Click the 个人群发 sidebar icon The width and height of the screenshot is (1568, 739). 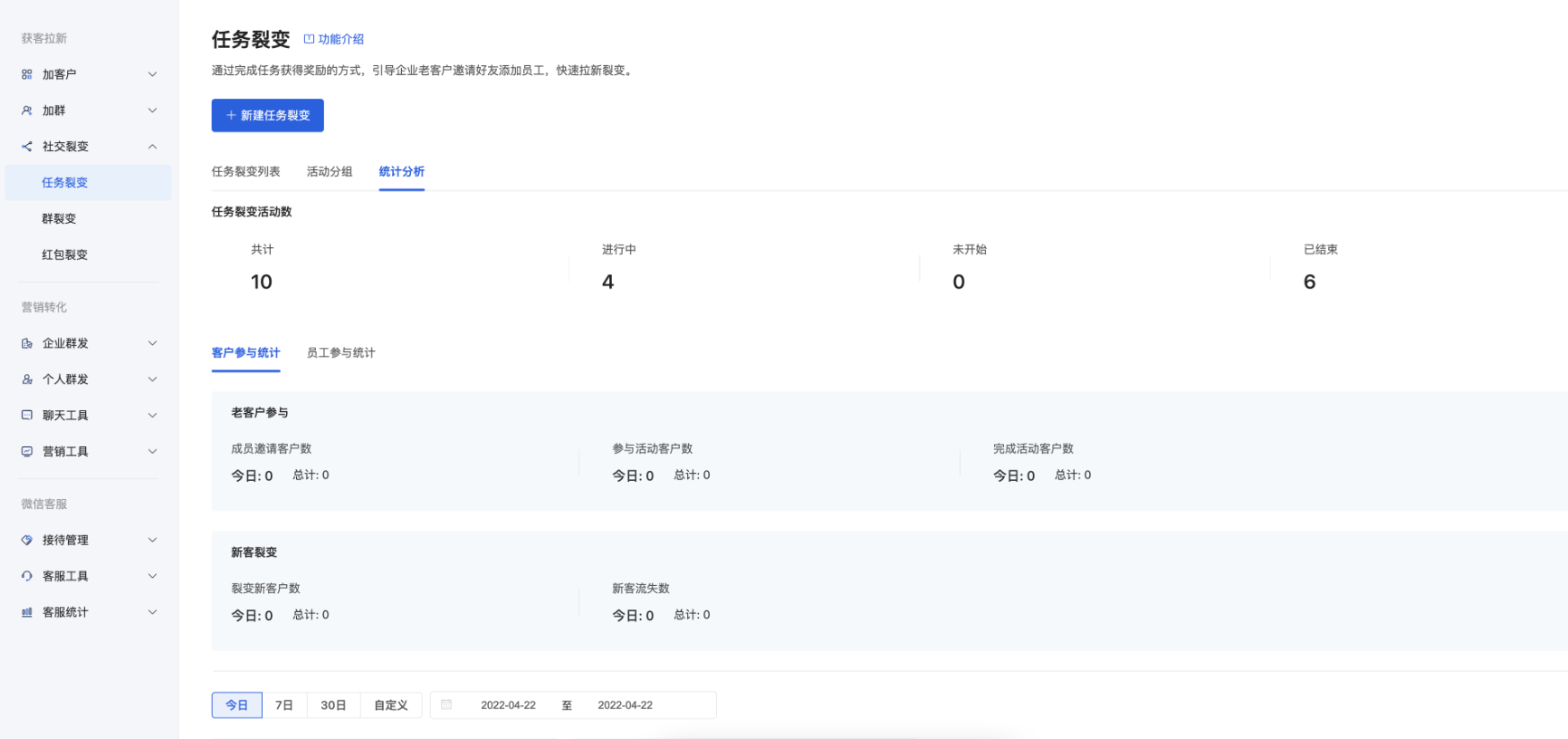coord(27,379)
